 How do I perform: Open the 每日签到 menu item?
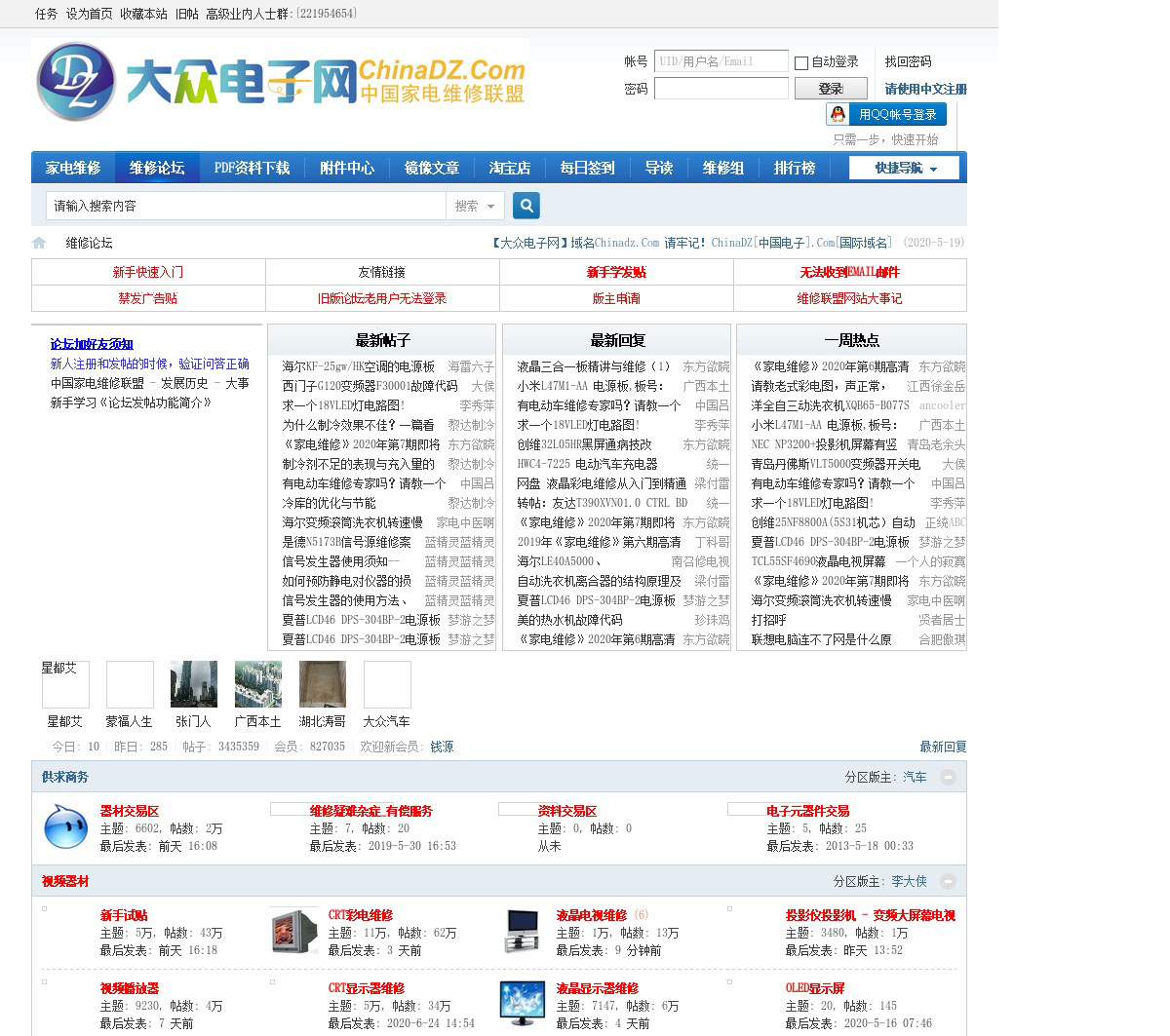tap(587, 168)
